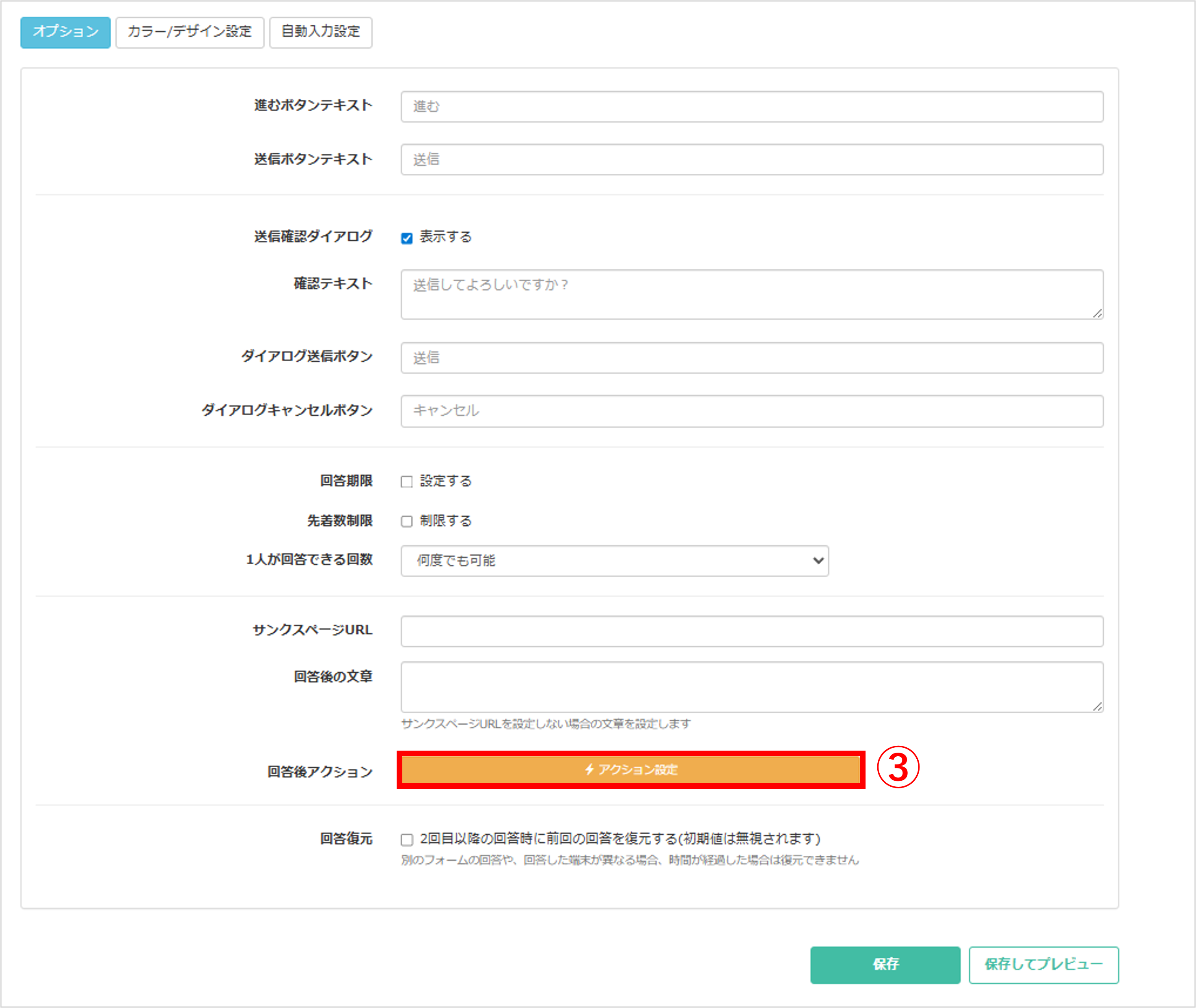Click the lightning icon in アクション設定
This screenshot has height=1008, width=1196.
tap(589, 770)
